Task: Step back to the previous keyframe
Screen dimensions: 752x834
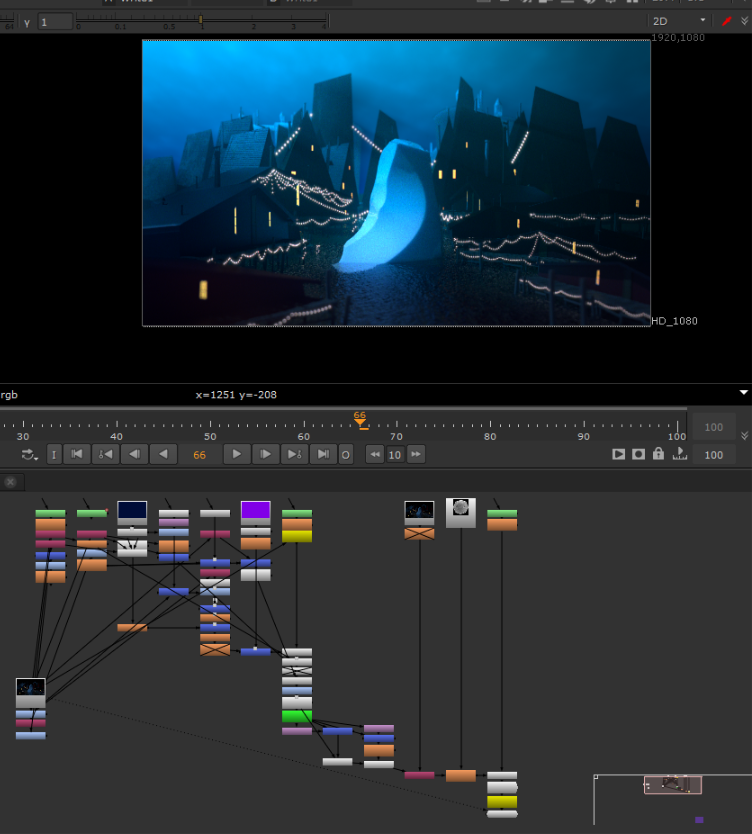Action: click(x=105, y=454)
